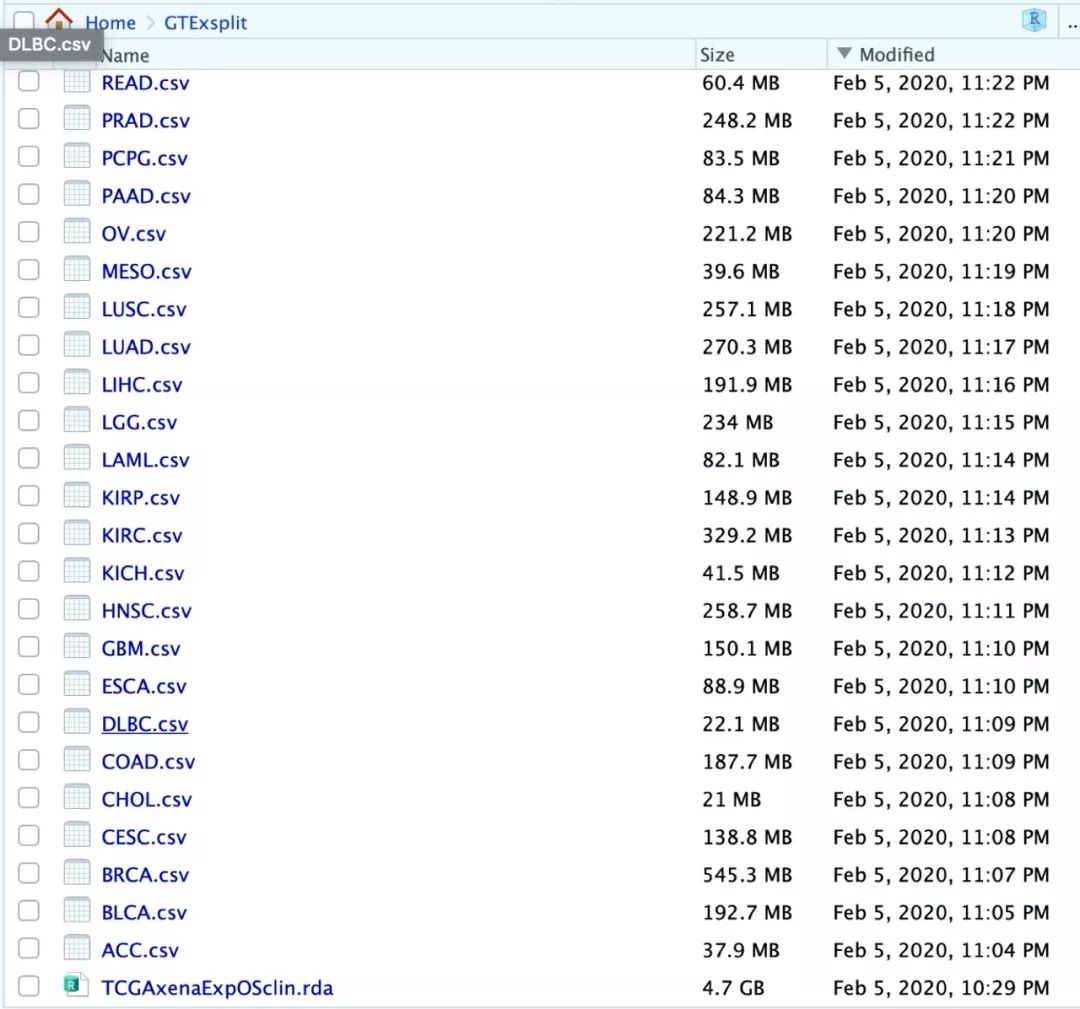Viewport: 1080px width, 1009px height.
Task: Click the R project icon at top right
Action: coord(1034,20)
